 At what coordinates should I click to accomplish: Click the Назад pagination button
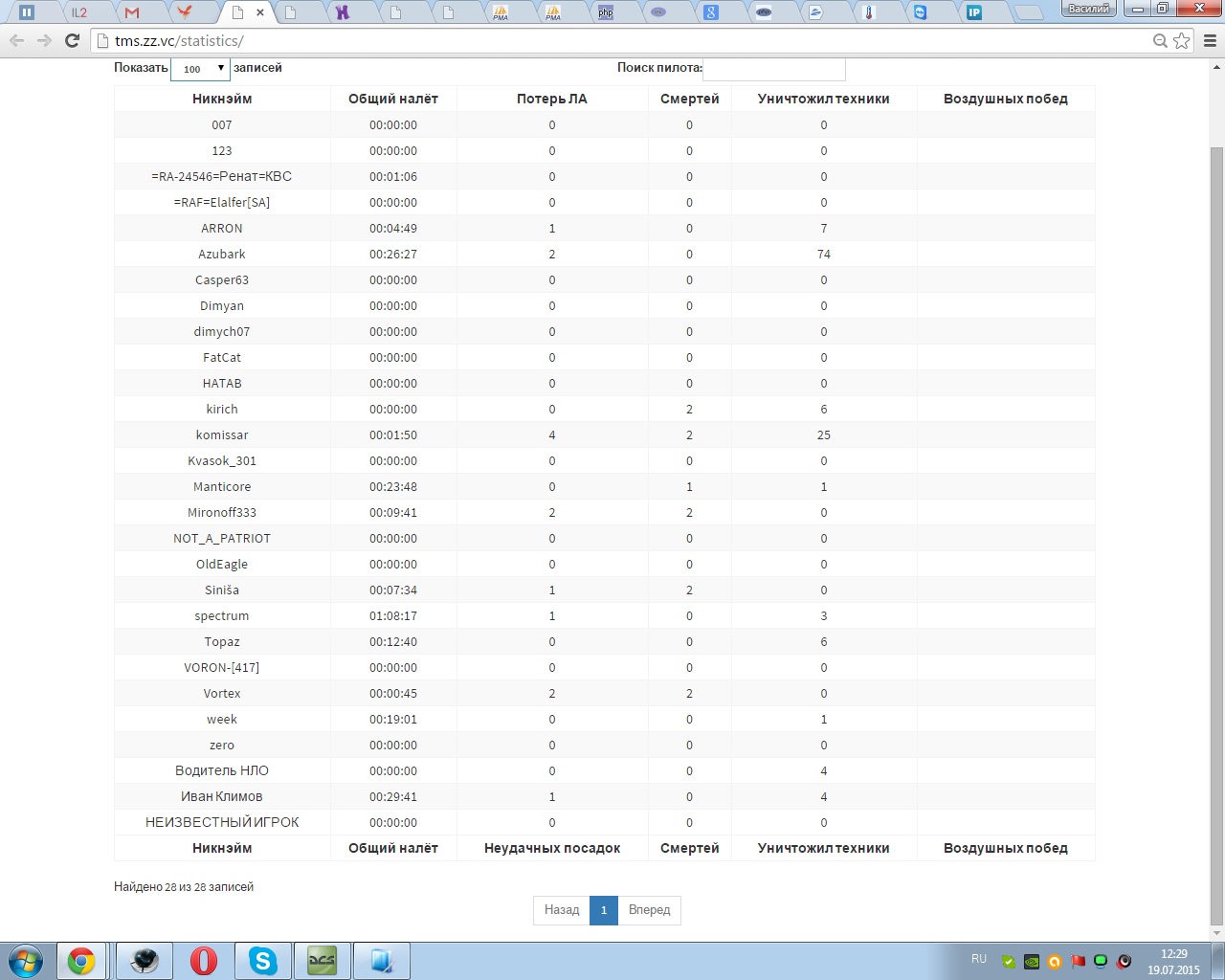562,910
